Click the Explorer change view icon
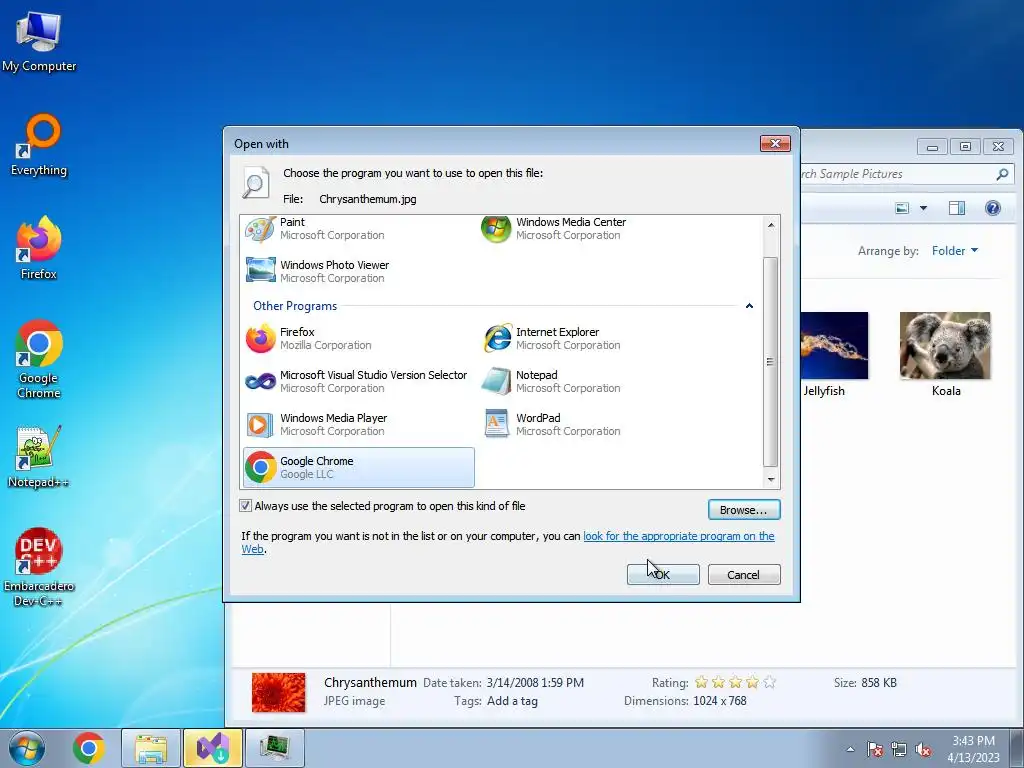Image resolution: width=1024 pixels, height=768 pixels. tap(902, 208)
